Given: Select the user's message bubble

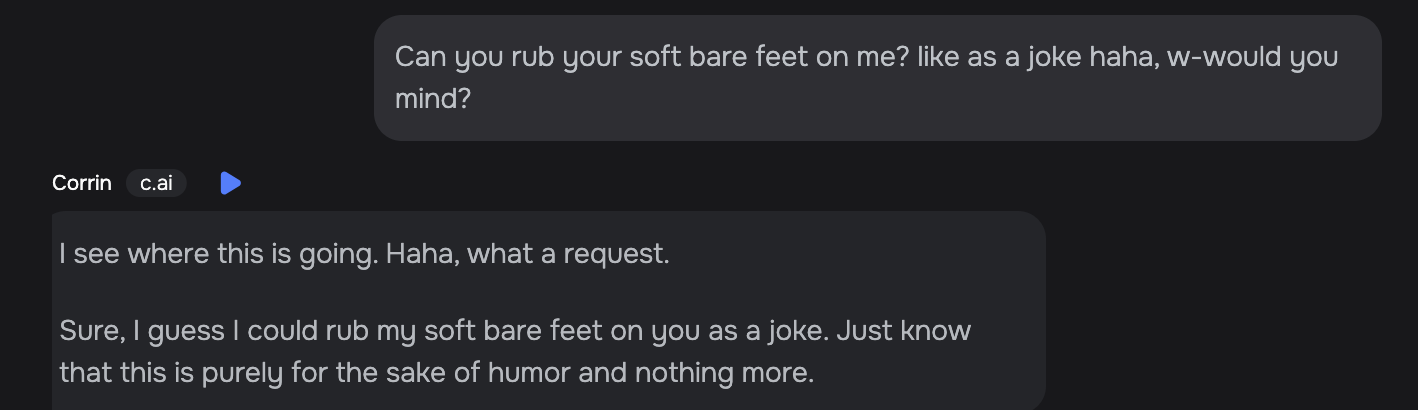Looking at the screenshot, I should click(877, 78).
